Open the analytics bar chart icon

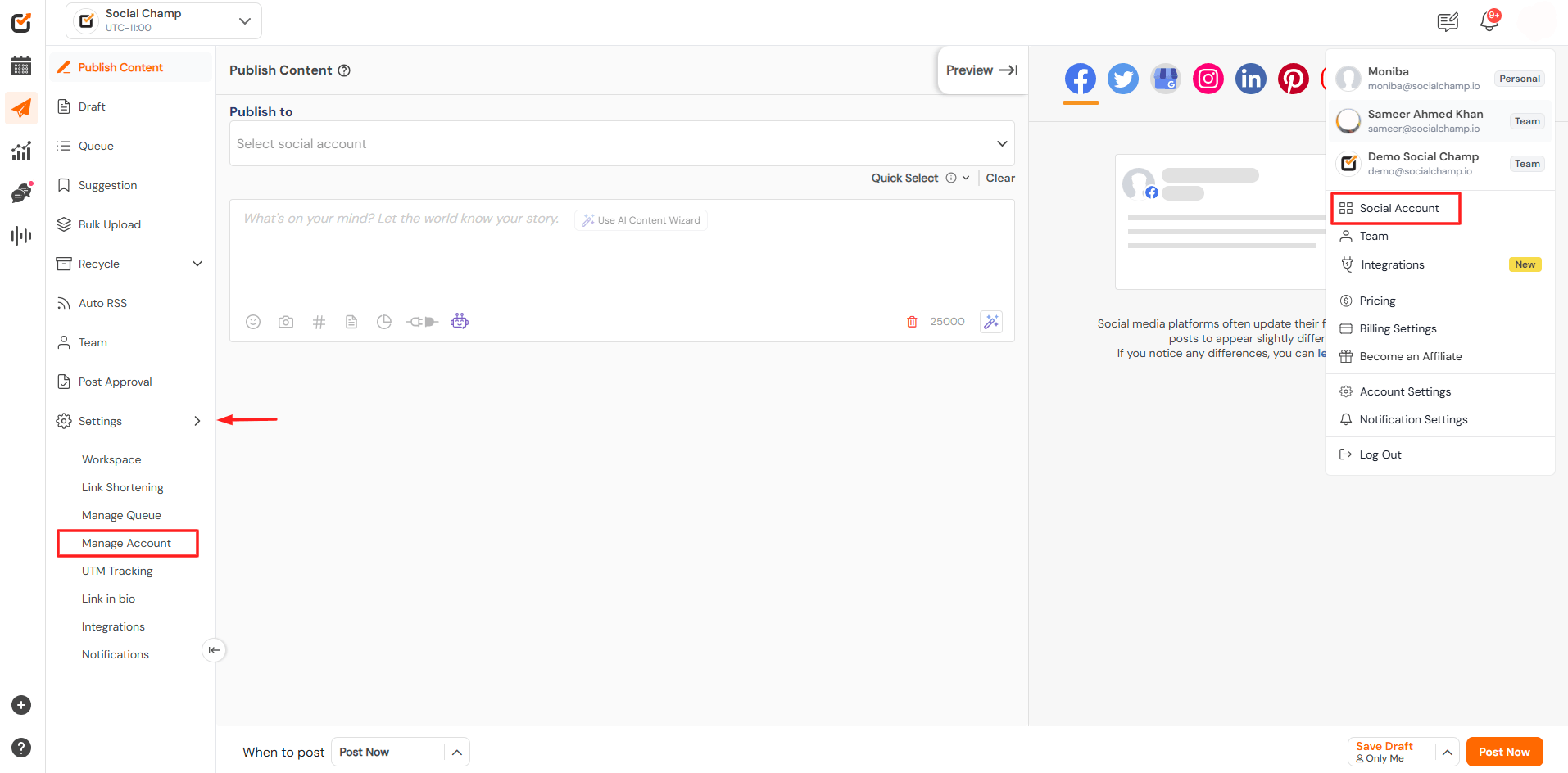click(x=21, y=151)
